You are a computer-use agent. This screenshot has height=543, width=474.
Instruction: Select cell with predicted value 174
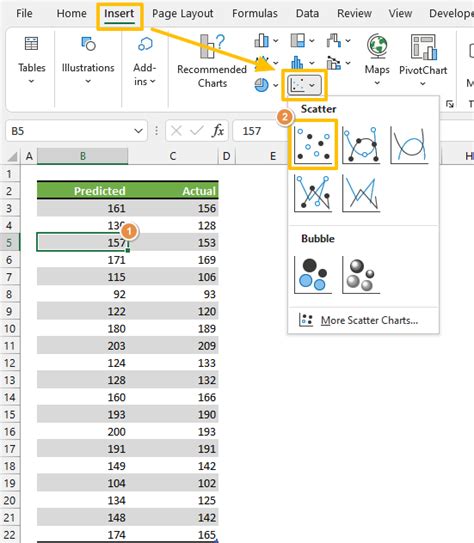82,534
